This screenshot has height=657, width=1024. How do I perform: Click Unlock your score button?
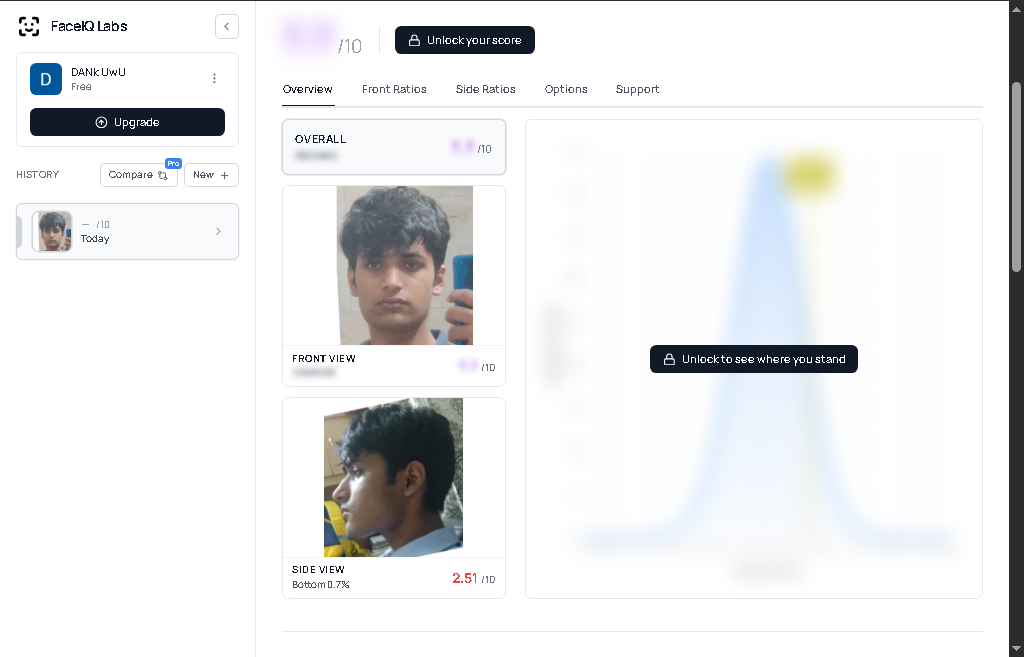pos(465,40)
